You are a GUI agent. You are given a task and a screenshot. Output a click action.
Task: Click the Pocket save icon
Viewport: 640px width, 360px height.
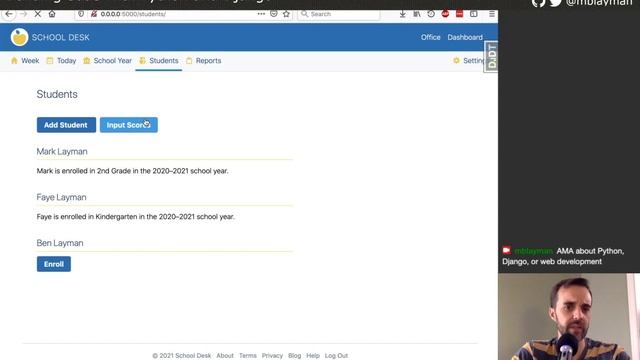(x=274, y=14)
